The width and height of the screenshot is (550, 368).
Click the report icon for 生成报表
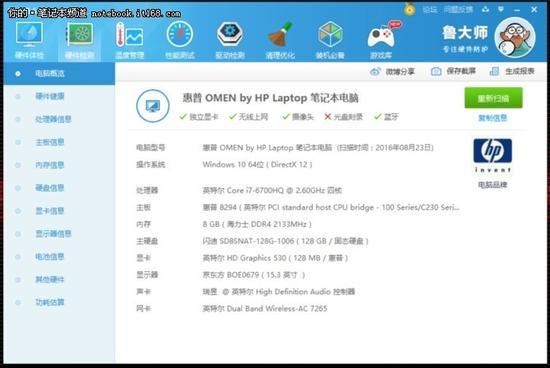(494, 71)
